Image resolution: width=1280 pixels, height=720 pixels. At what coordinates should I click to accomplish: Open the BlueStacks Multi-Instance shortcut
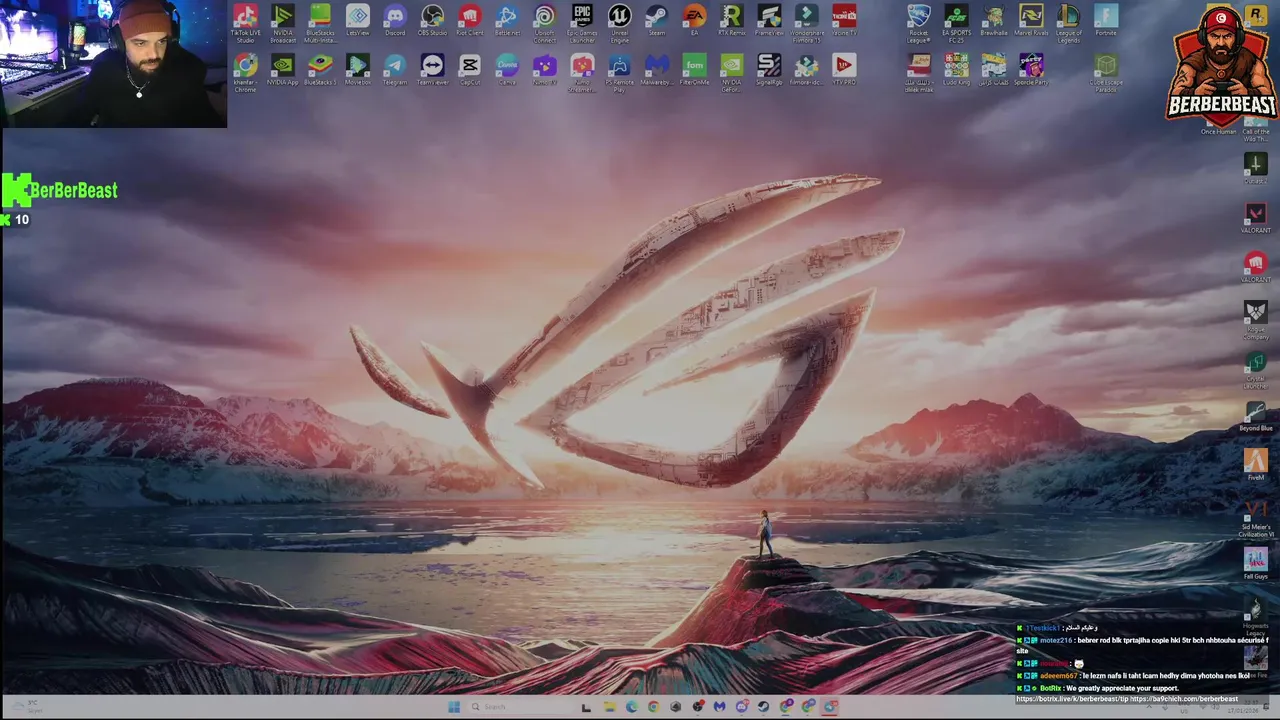[x=320, y=24]
